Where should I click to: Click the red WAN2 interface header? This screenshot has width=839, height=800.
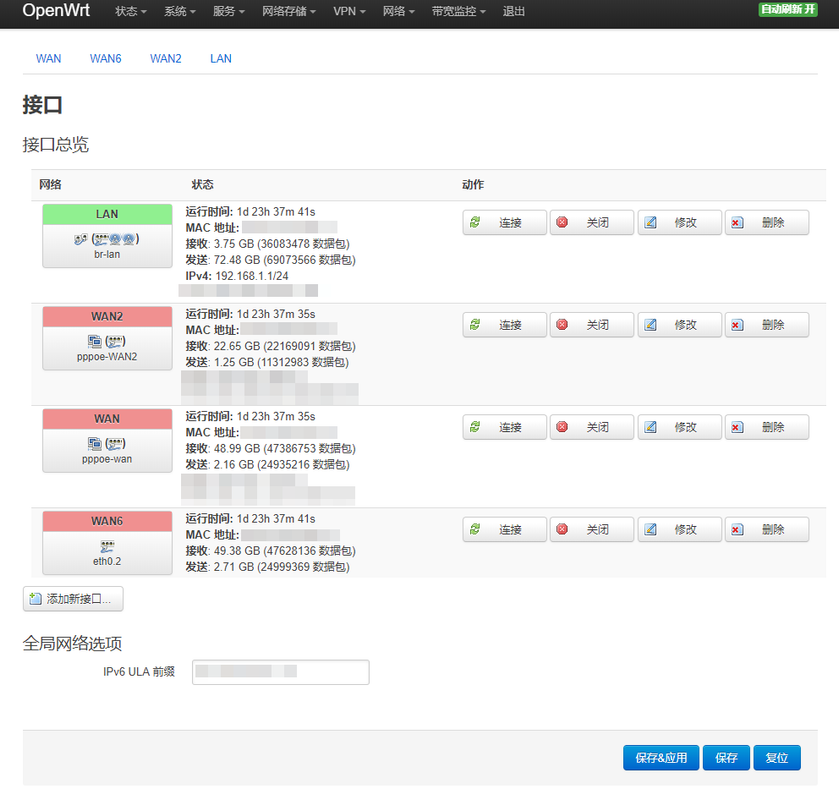107,316
